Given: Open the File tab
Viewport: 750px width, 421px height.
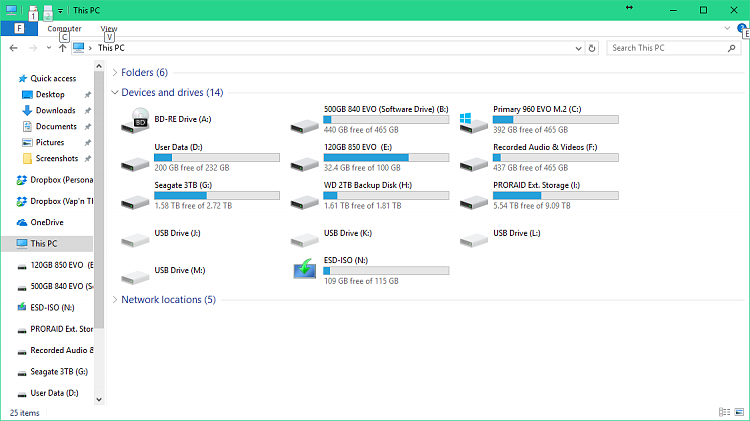Looking at the screenshot, I should (x=19, y=28).
